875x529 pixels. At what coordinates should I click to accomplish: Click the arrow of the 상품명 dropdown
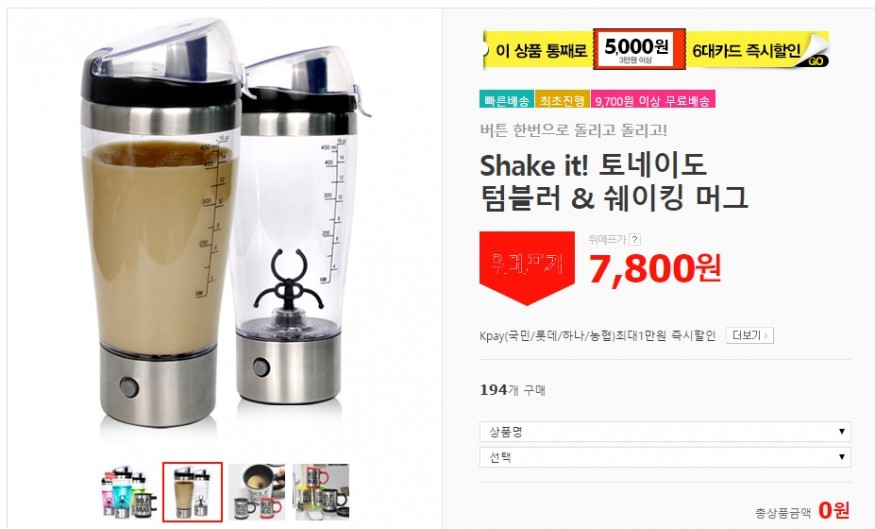tap(842, 431)
